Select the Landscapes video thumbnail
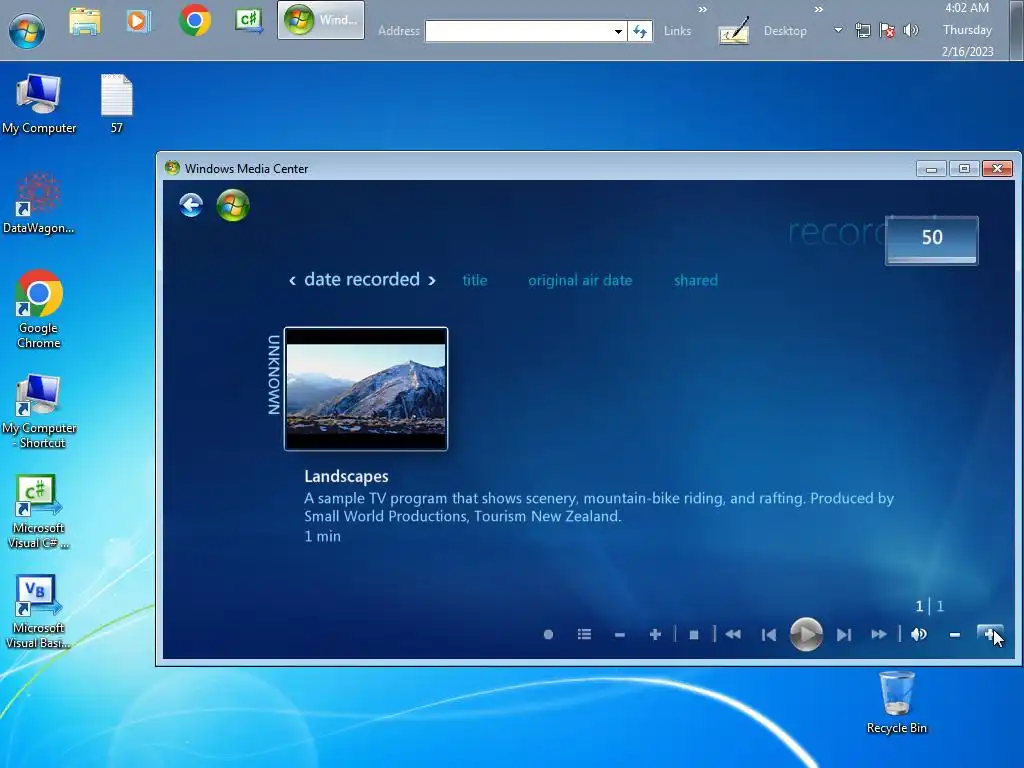 click(366, 389)
